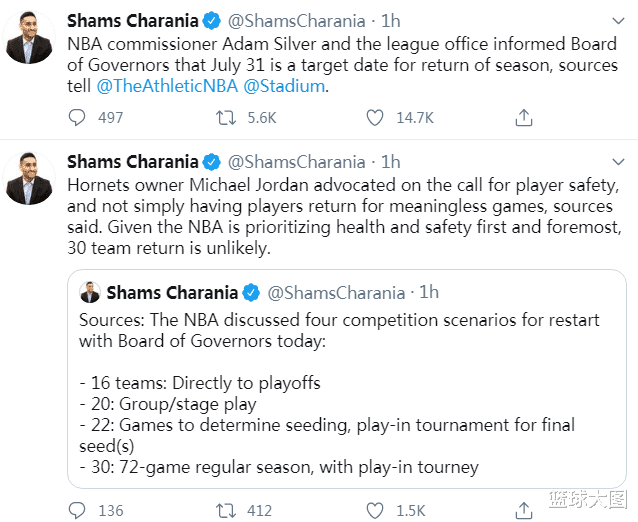638x522 pixels.
Task: Reply to the Michael Jordan tweet
Action: coord(77,510)
